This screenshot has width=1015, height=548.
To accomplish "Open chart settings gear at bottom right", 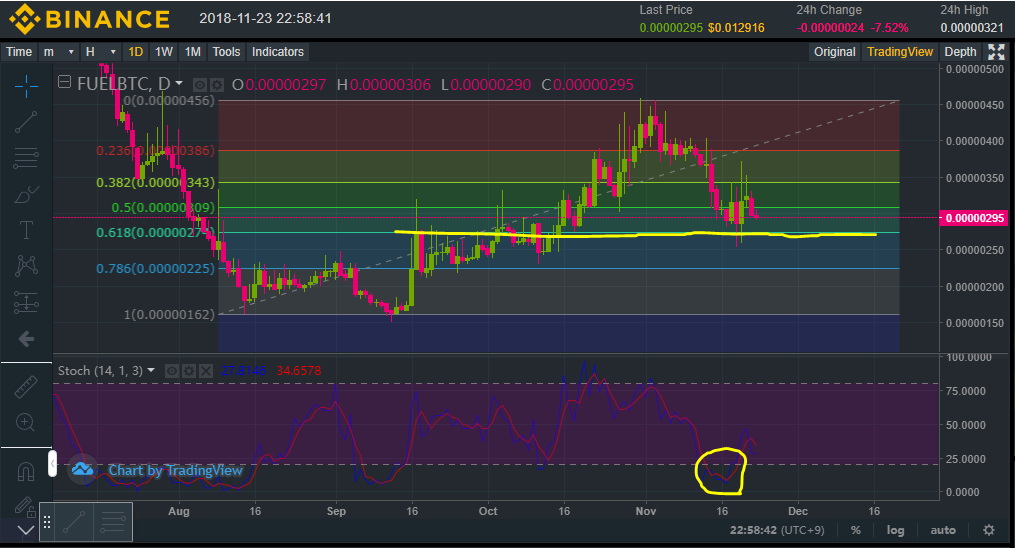I will point(988,530).
